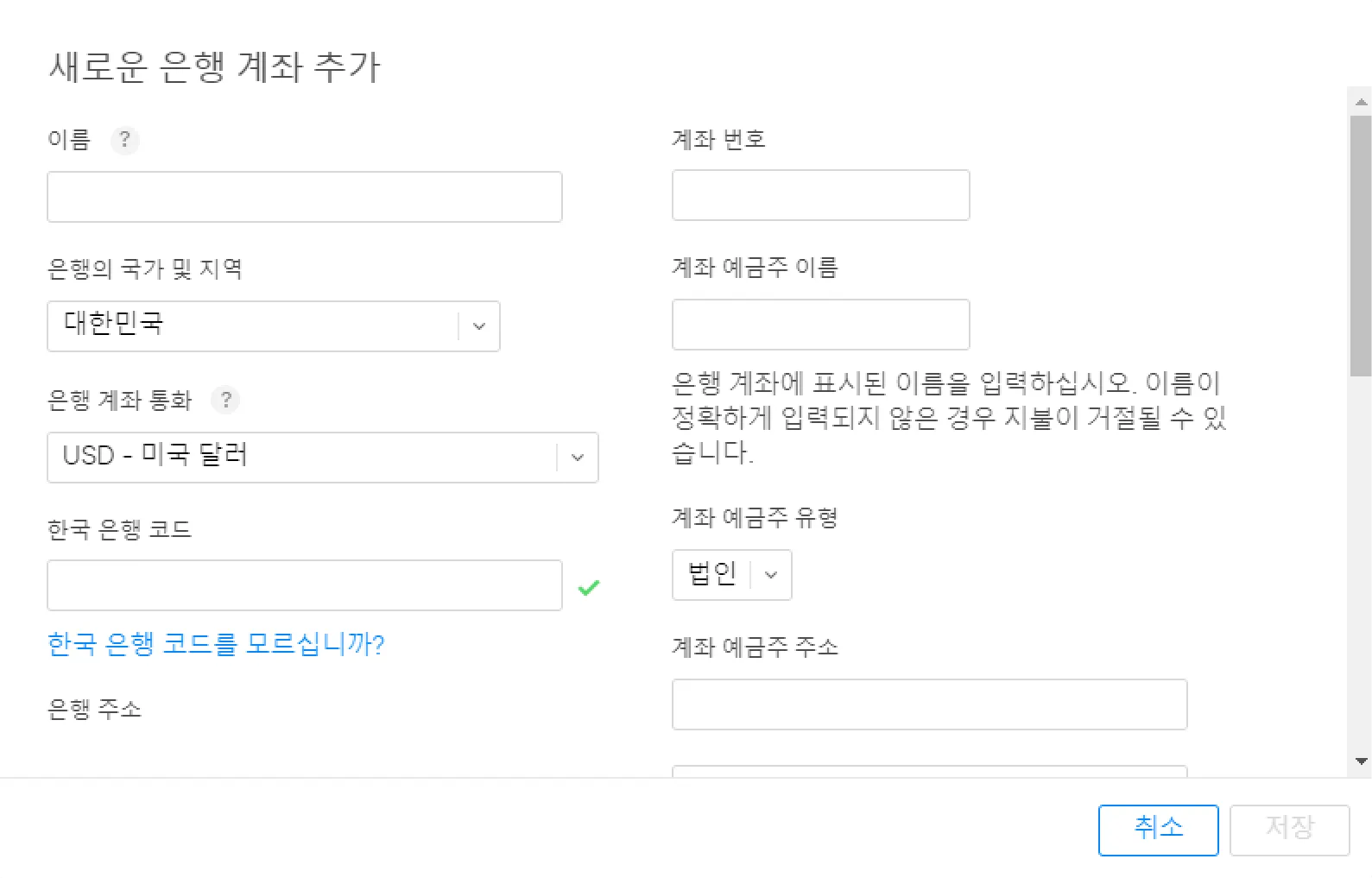Click the help icon next to 이름
Viewport: 1372px width, 878px height.
click(x=124, y=140)
